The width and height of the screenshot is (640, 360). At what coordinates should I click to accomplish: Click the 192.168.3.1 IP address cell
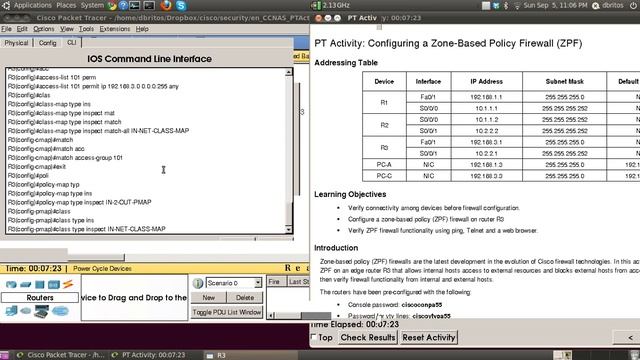pyautogui.click(x=486, y=142)
